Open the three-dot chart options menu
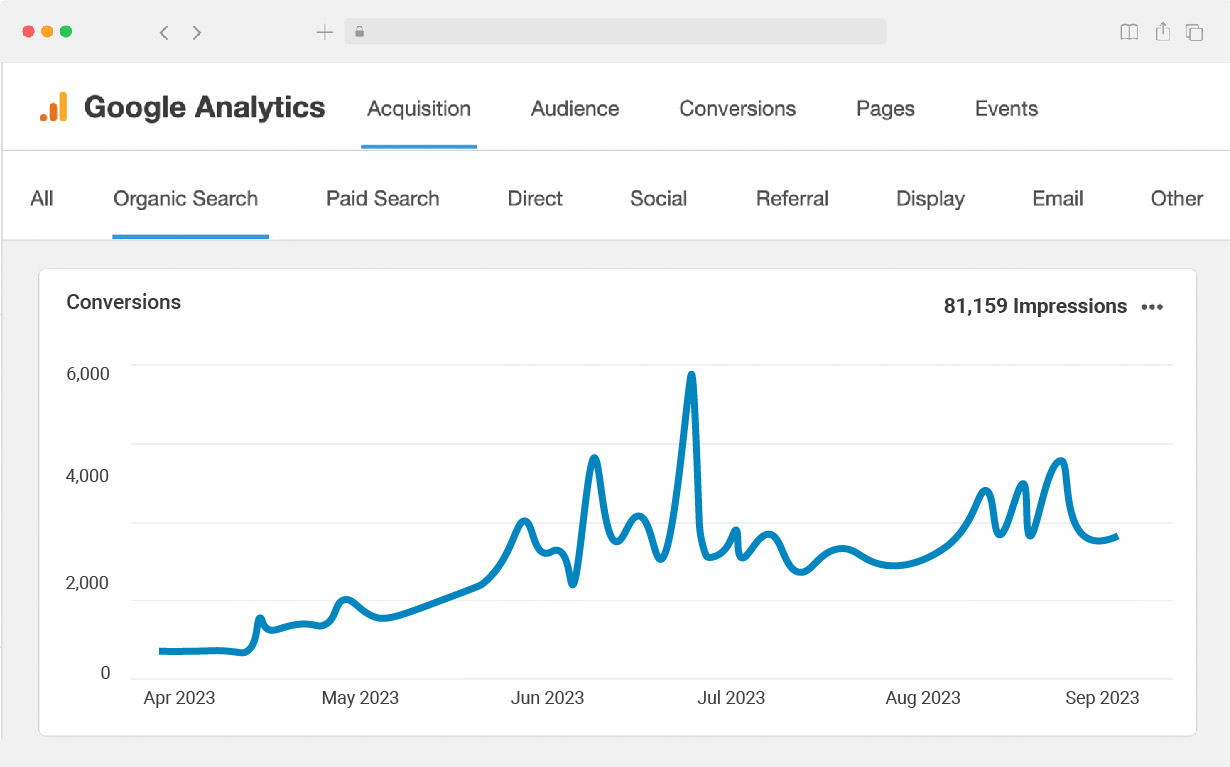The width and height of the screenshot is (1230, 767). 1152,307
